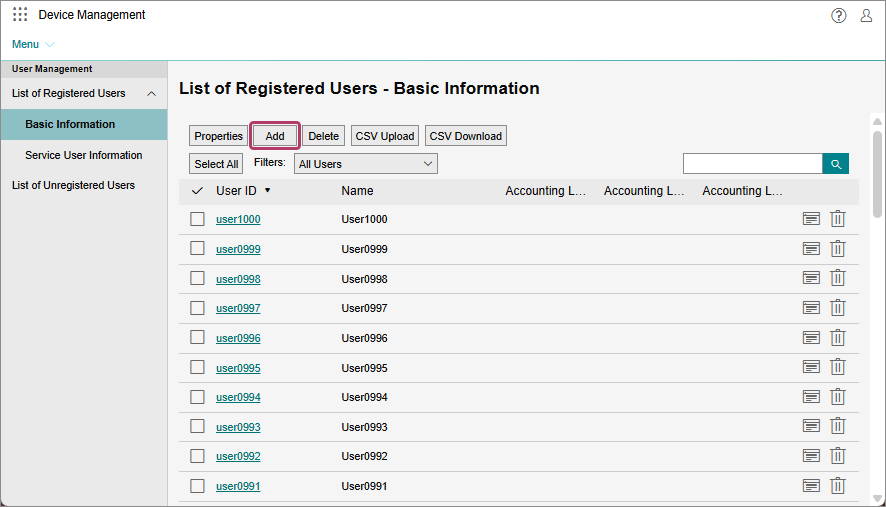Open the app launcher grid icon

pyautogui.click(x=20, y=15)
